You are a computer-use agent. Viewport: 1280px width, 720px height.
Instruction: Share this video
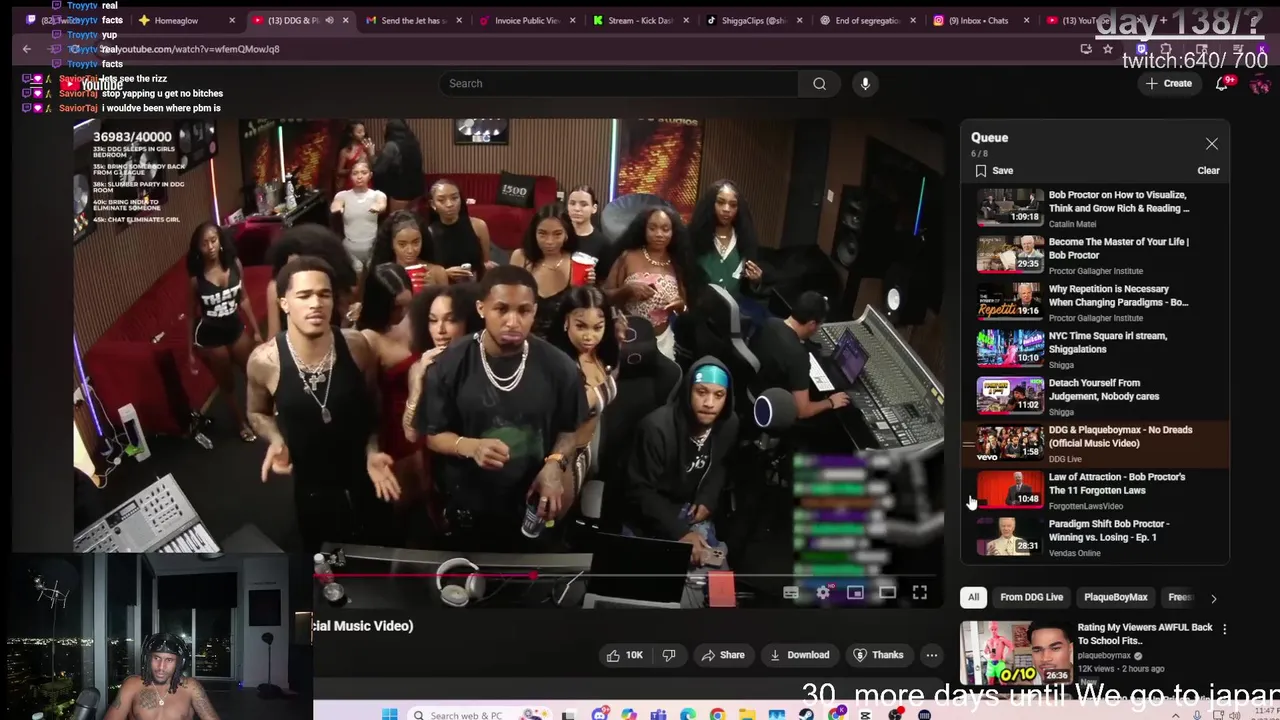point(723,655)
